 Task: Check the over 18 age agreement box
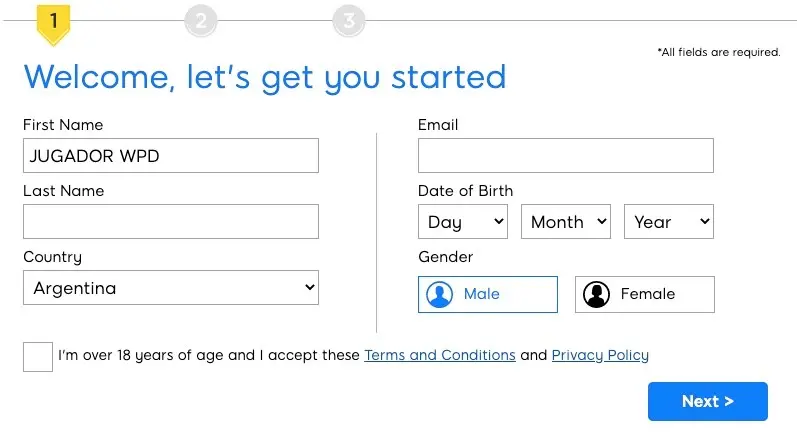tap(38, 356)
